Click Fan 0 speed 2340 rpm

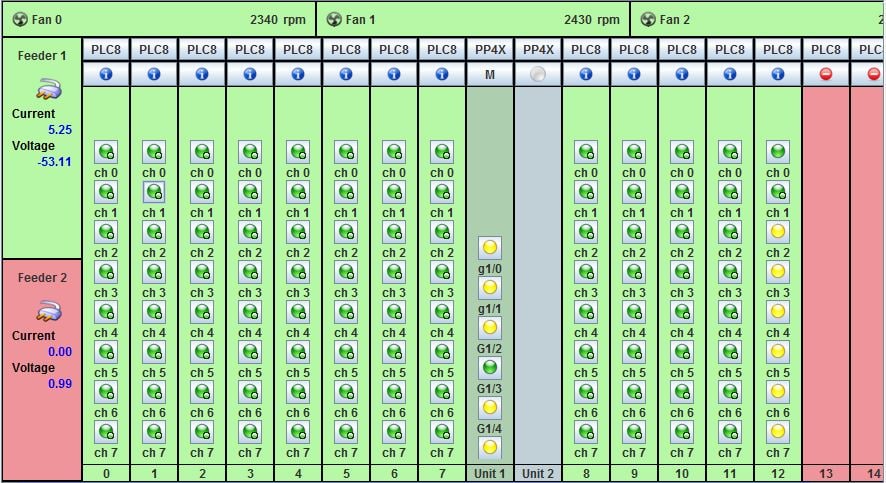[x=278, y=20]
